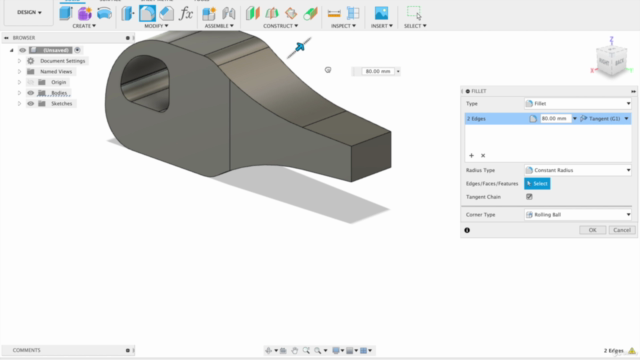Open Change Parameters fx icon
The image size is (640, 360).
tap(186, 13)
